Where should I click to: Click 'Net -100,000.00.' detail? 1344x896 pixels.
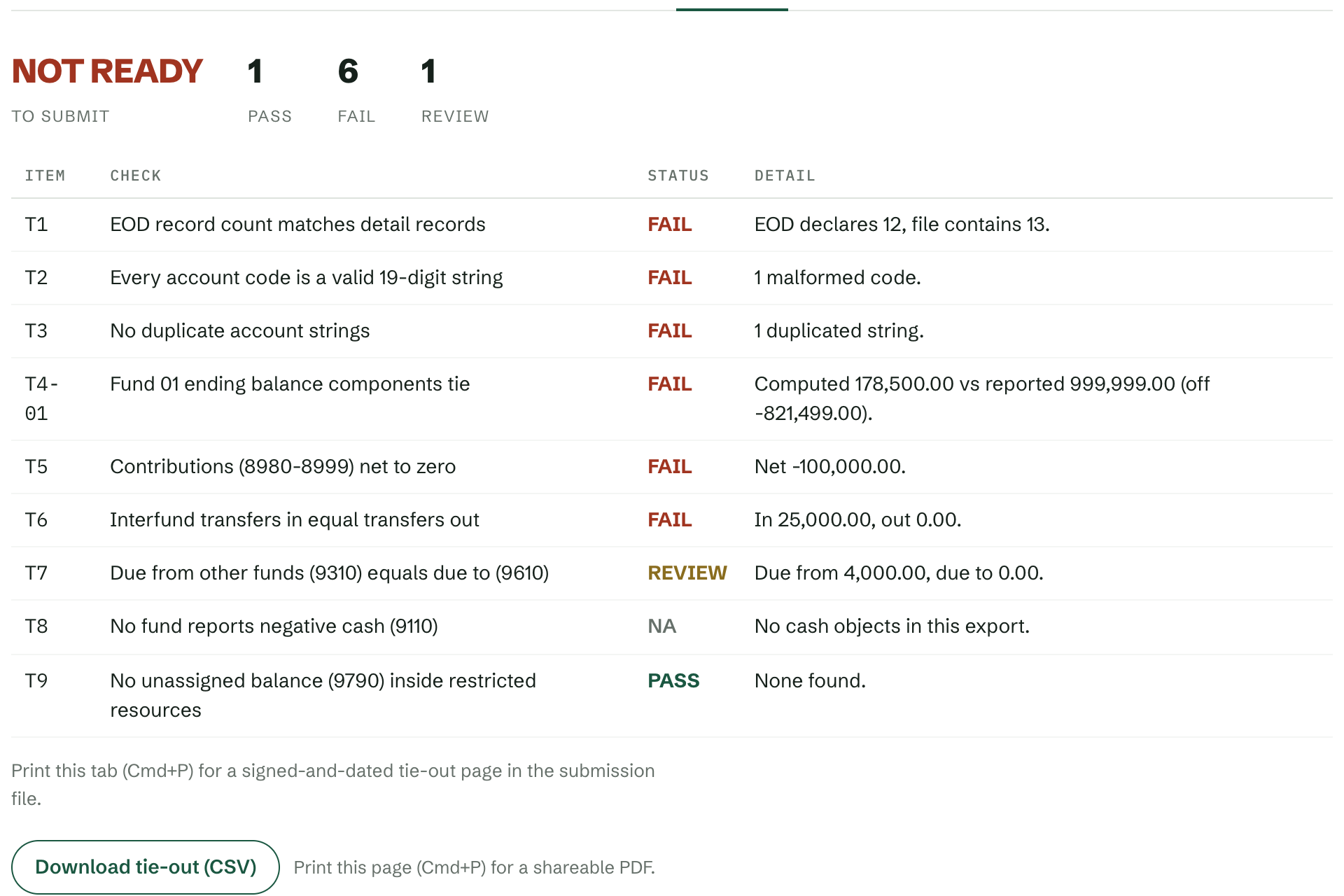point(829,467)
